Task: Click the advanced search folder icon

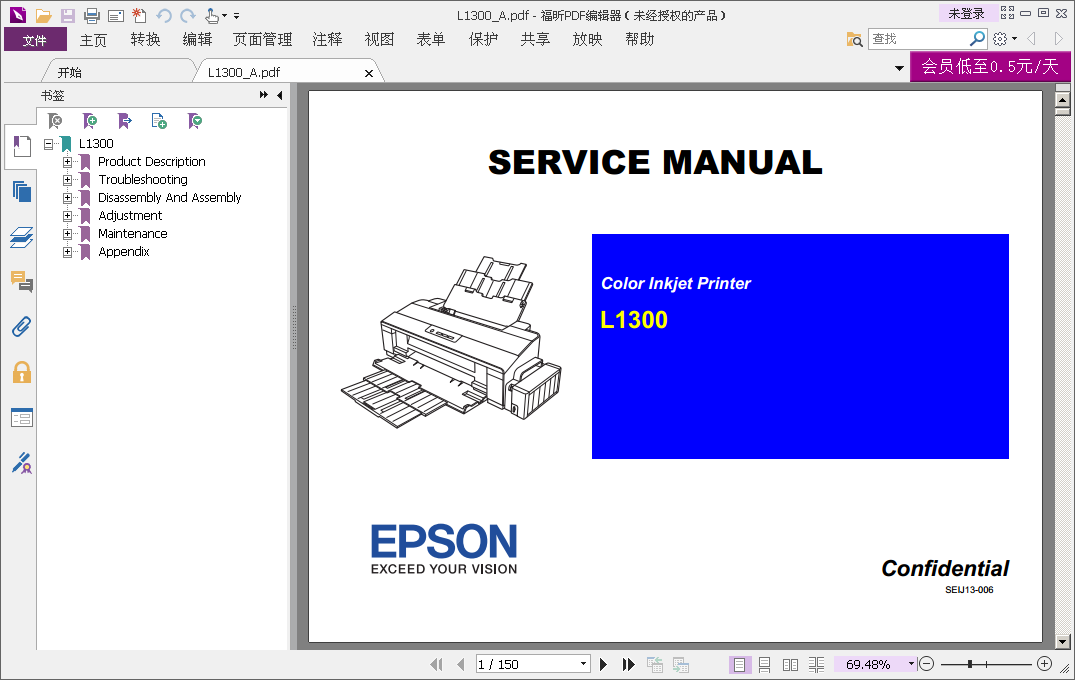Action: coord(854,40)
